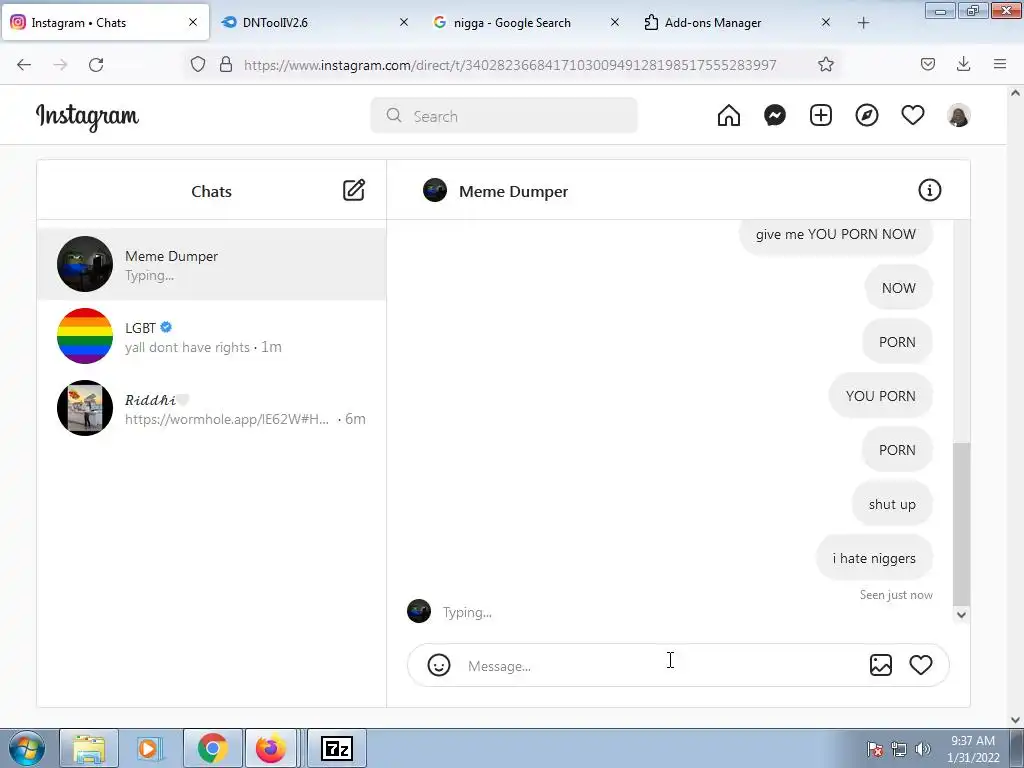Screen dimensions: 1024x768
Task: Switch to the Add-ons Manager tab
Action: 738,23
